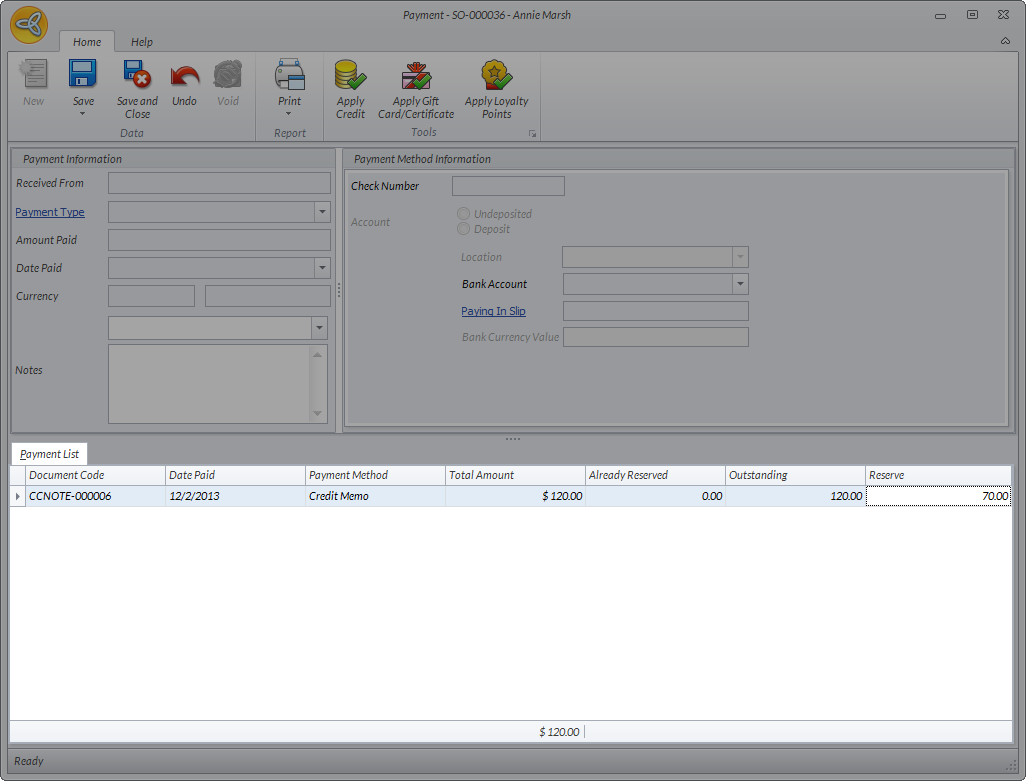Click the Check Number input field
The image size is (1026, 781).
[x=508, y=186]
